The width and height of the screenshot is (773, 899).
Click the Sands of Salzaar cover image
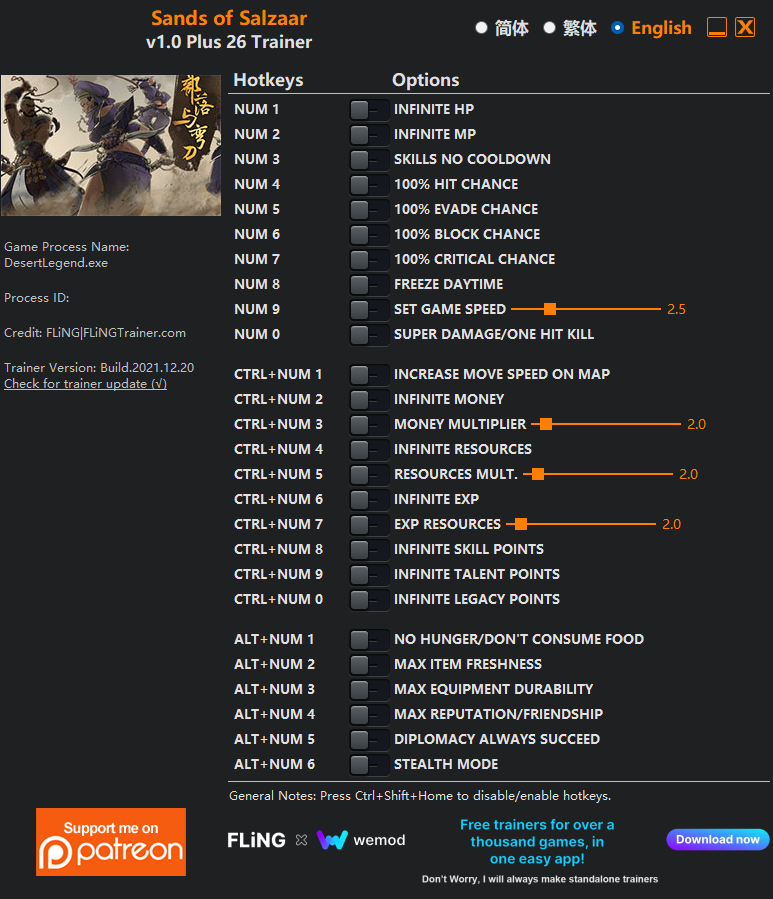click(x=111, y=145)
